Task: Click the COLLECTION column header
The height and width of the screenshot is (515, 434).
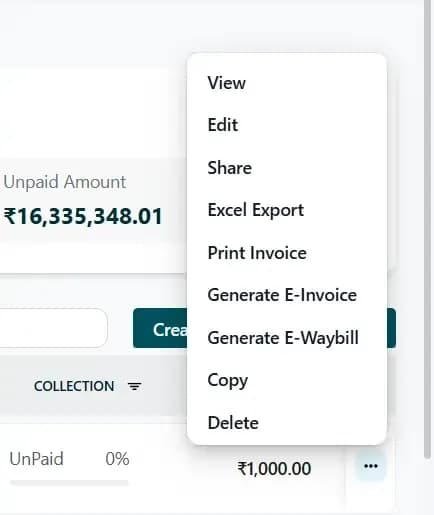Action: tap(74, 386)
